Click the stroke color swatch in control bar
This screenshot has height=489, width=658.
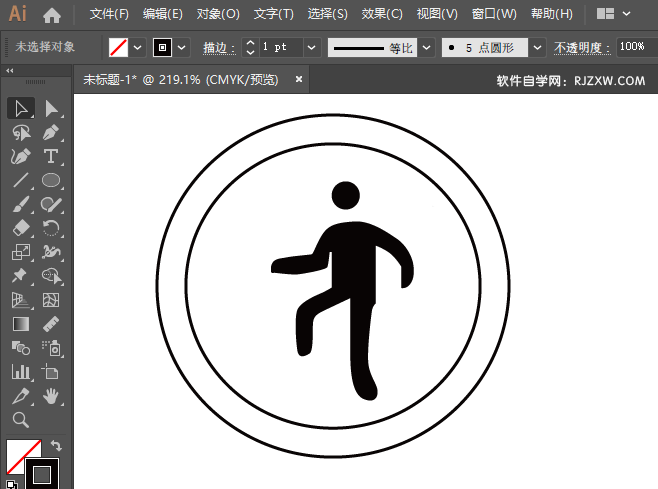pyautogui.click(x=162, y=47)
